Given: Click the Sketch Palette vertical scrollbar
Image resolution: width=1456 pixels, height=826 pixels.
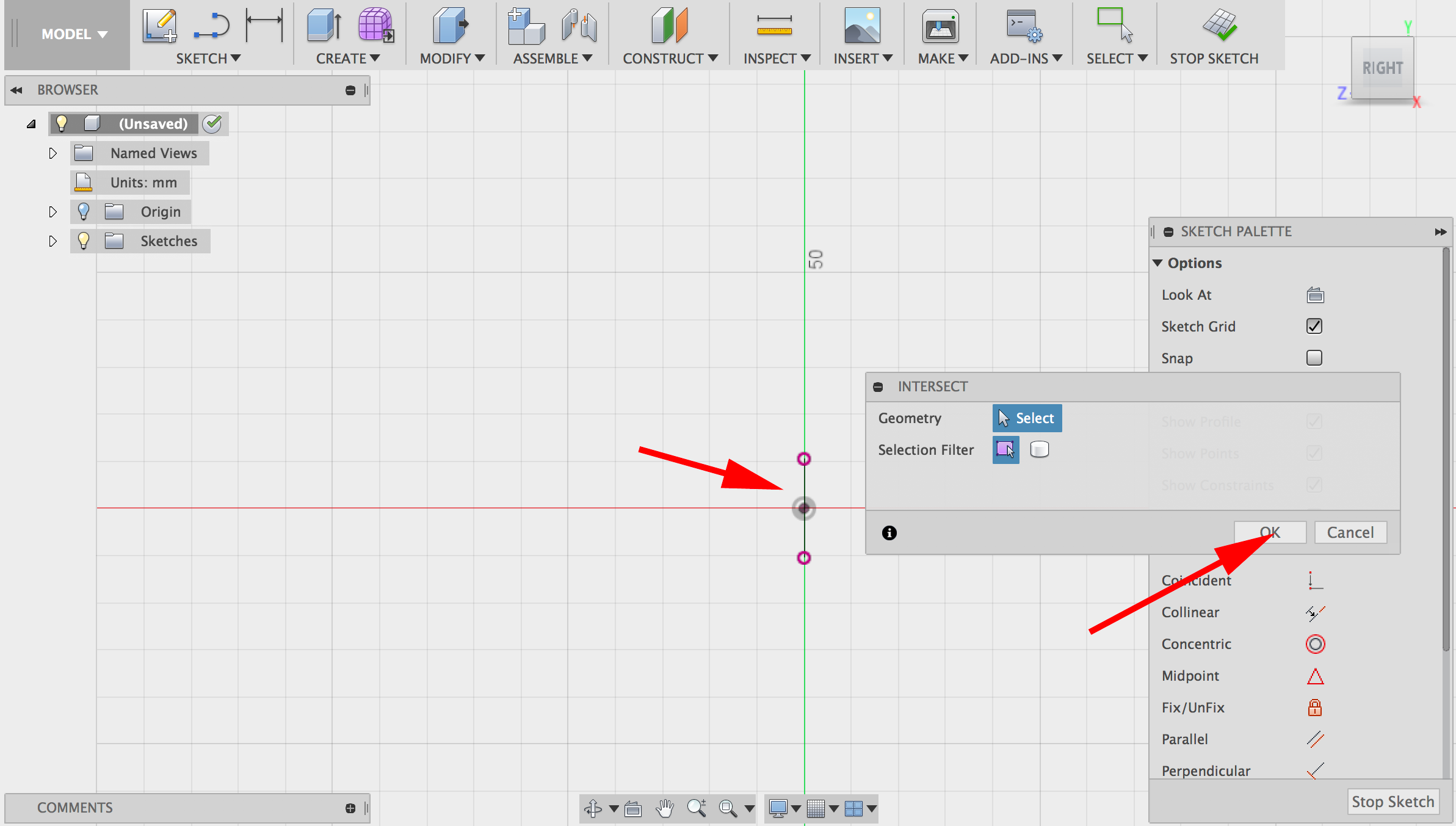Looking at the screenshot, I should click(x=1446, y=449).
